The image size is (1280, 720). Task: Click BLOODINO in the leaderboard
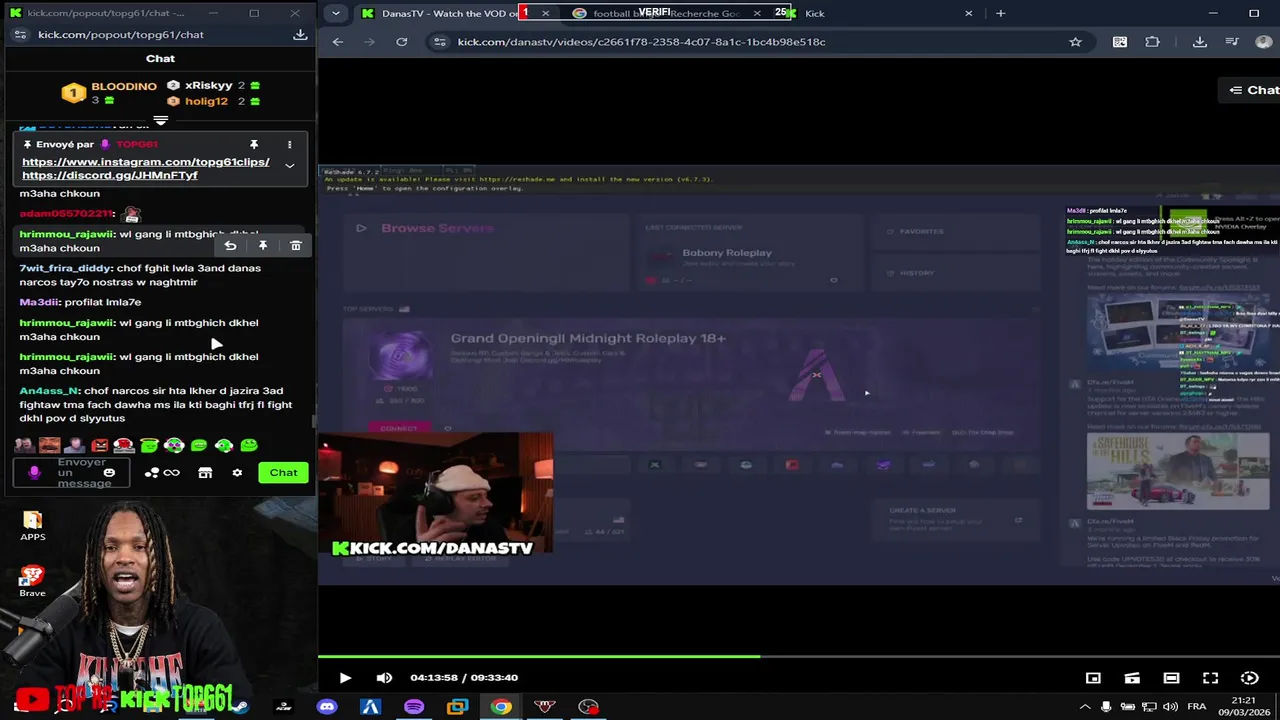click(x=124, y=86)
